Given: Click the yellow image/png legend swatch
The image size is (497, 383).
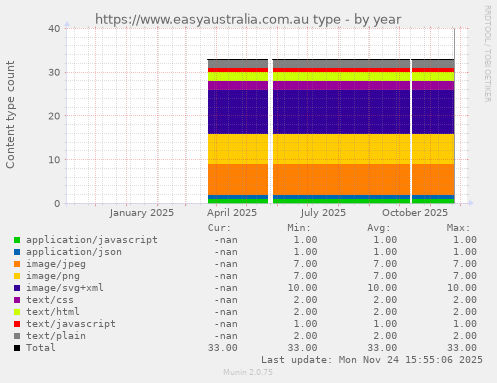Looking at the screenshot, I should coord(17,276).
